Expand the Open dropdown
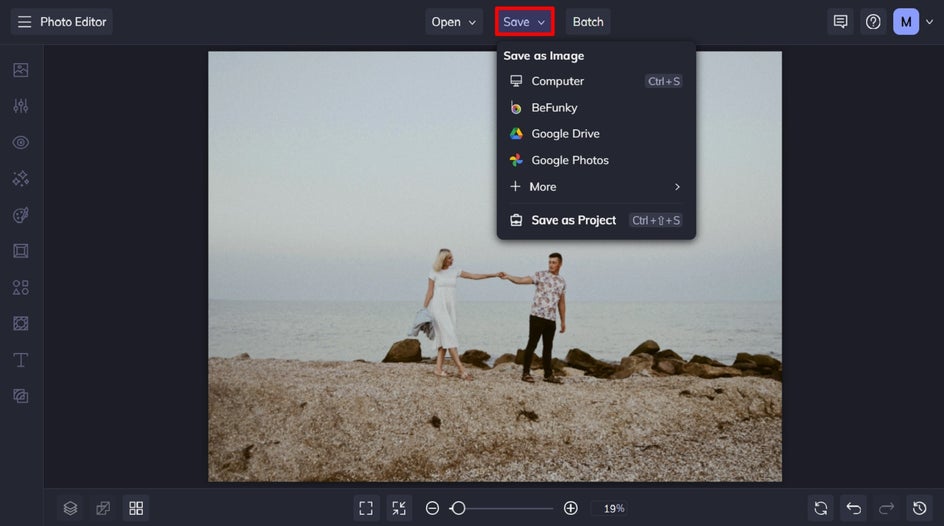Viewport: 944px width, 526px height. [453, 22]
